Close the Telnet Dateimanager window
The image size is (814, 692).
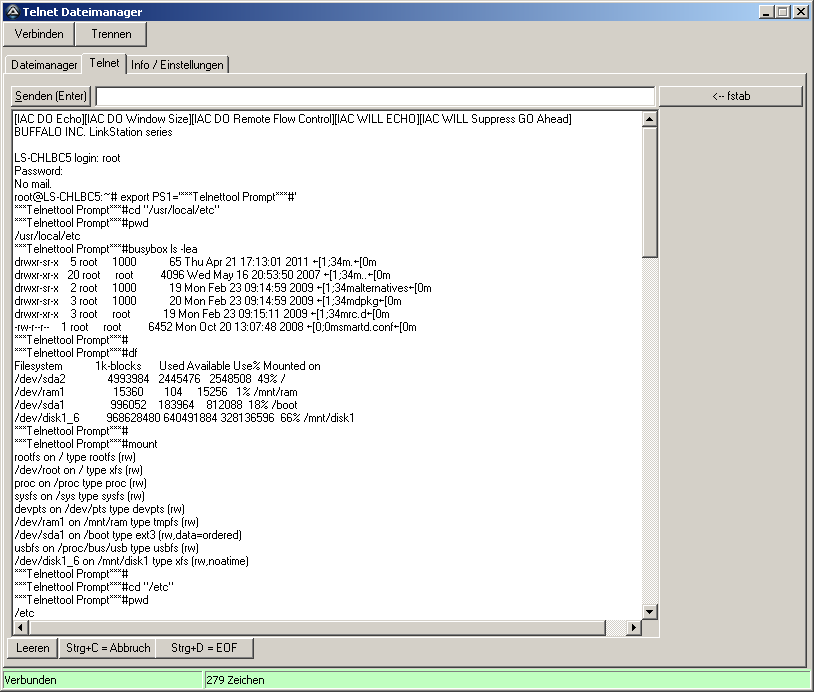tap(800, 12)
